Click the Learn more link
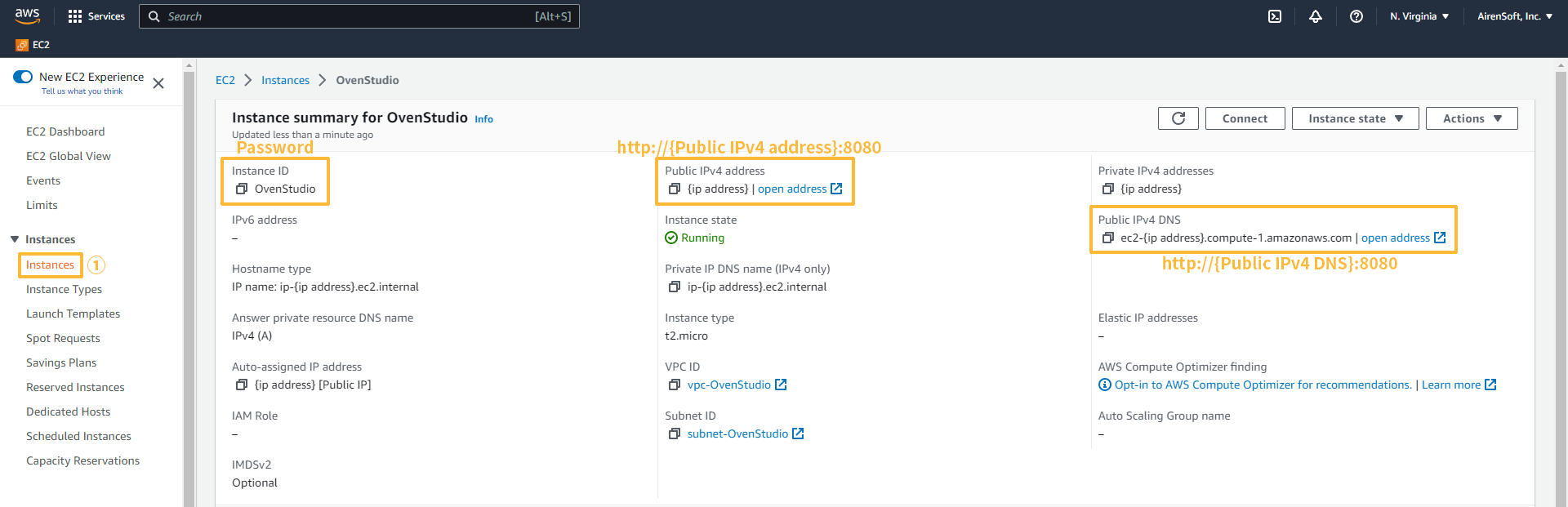Viewport: 1568px width, 507px height. point(1451,385)
